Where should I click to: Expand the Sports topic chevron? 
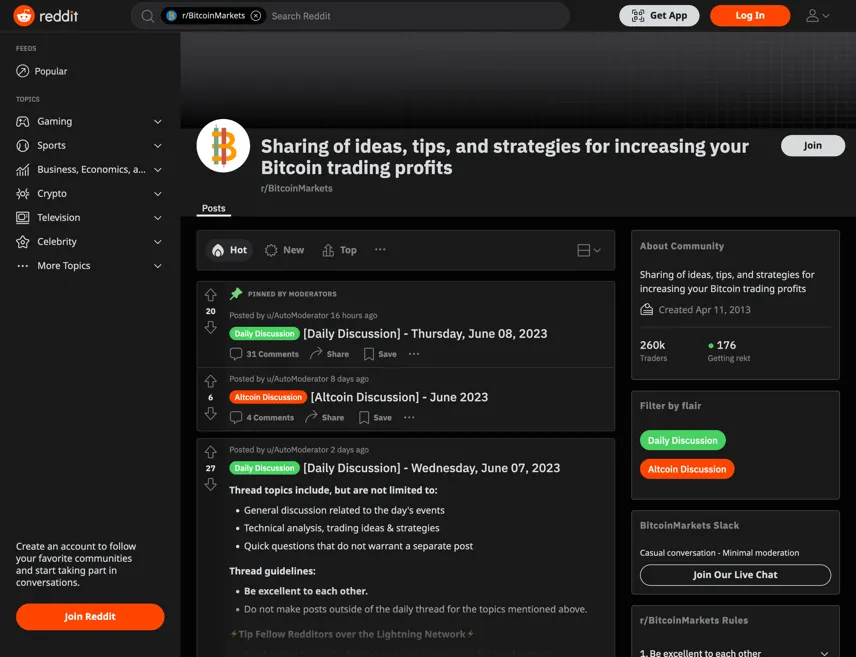(158, 146)
